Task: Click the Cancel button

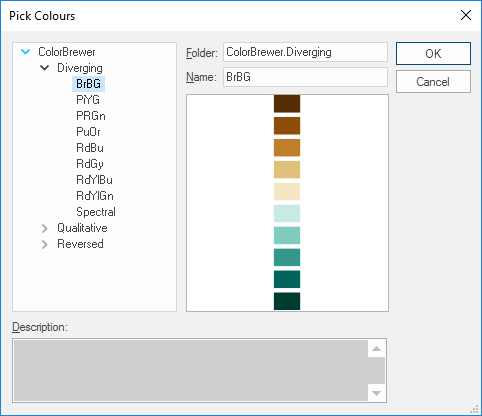Action: pyautogui.click(x=433, y=81)
